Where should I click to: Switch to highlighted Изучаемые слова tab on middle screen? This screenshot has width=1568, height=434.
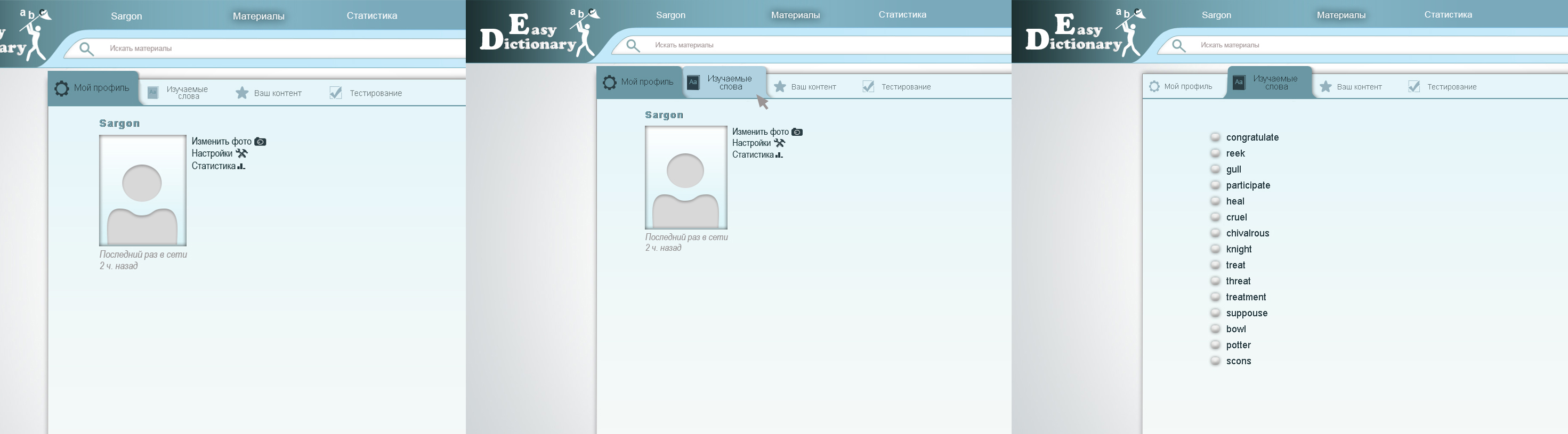point(724,82)
